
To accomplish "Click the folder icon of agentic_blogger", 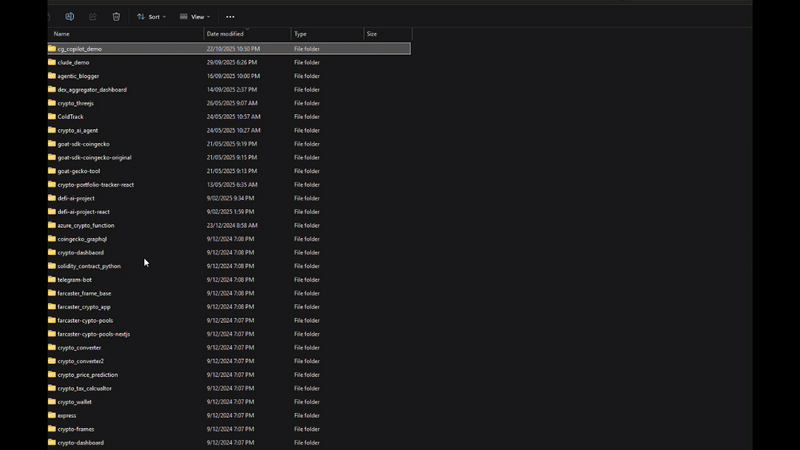I will pos(52,76).
